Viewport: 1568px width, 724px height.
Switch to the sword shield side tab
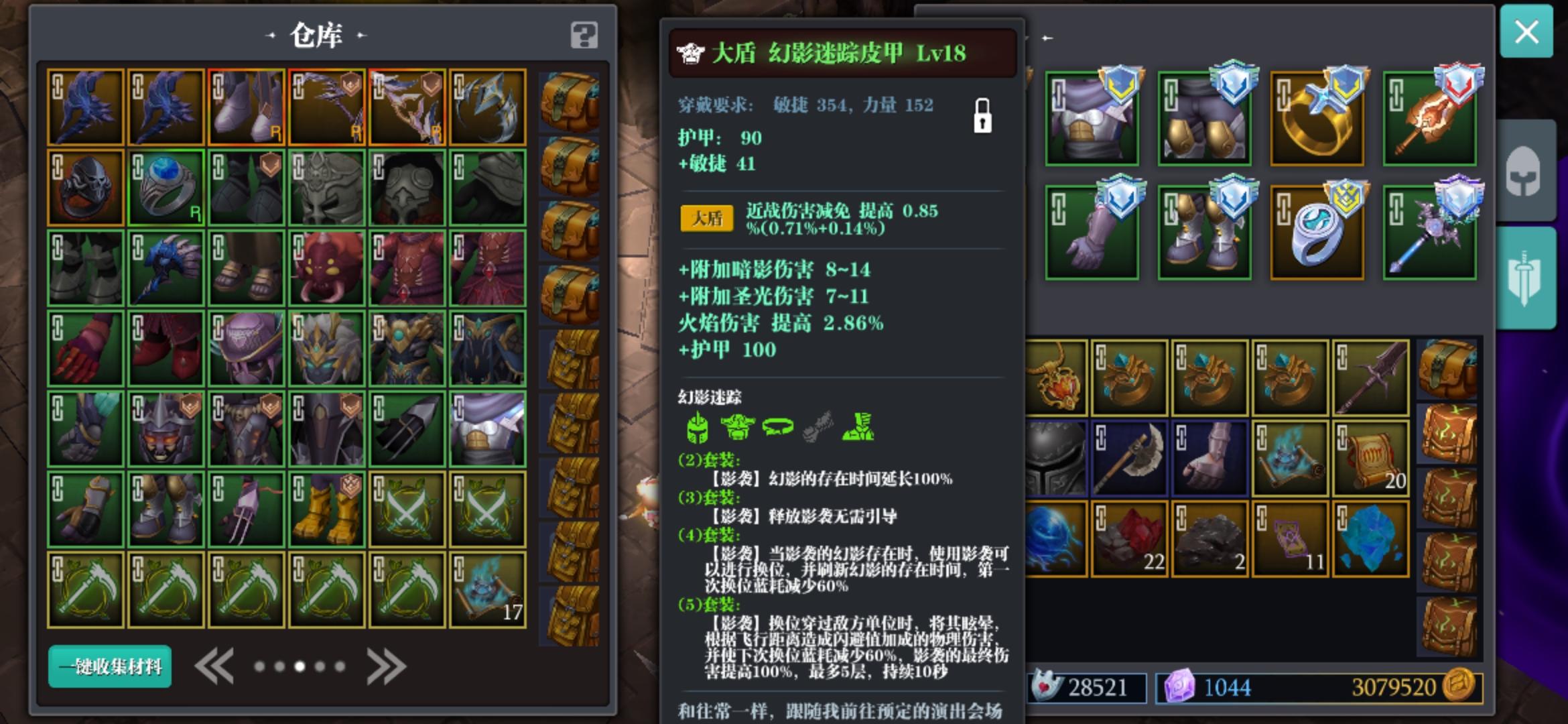click(1525, 278)
